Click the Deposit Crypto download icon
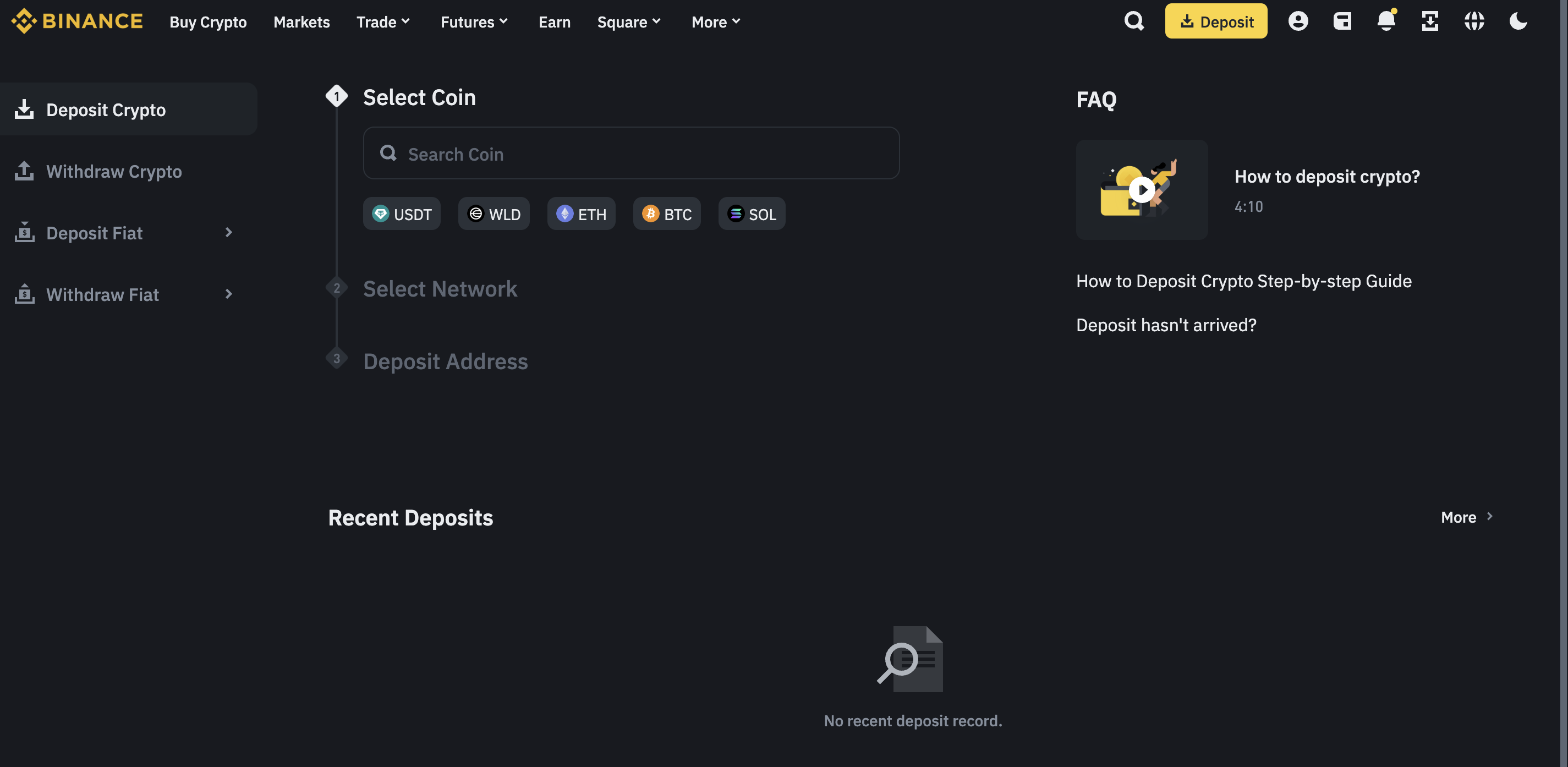 tap(24, 109)
